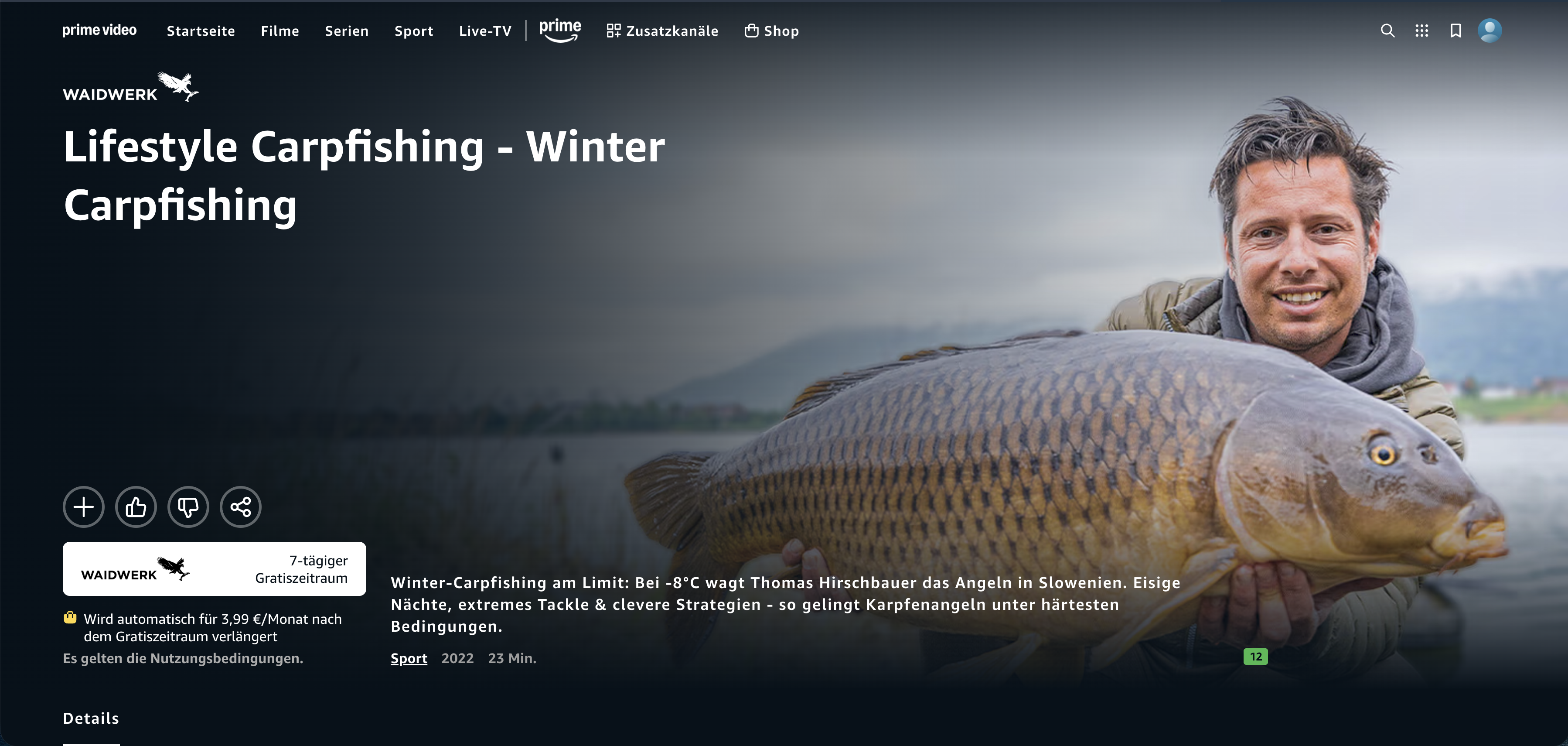This screenshot has height=746, width=1568.
Task: Start Waidwerk 7-tägiger Gratiszeitraum
Action: tap(214, 569)
